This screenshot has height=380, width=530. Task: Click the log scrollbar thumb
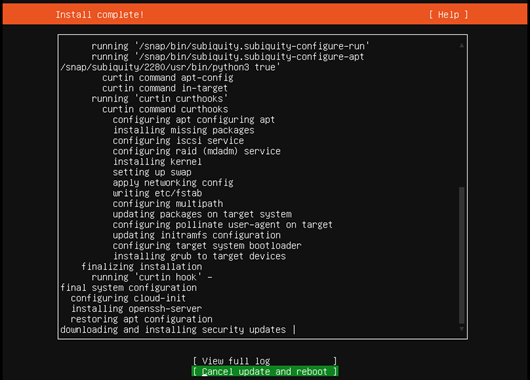tap(461, 255)
